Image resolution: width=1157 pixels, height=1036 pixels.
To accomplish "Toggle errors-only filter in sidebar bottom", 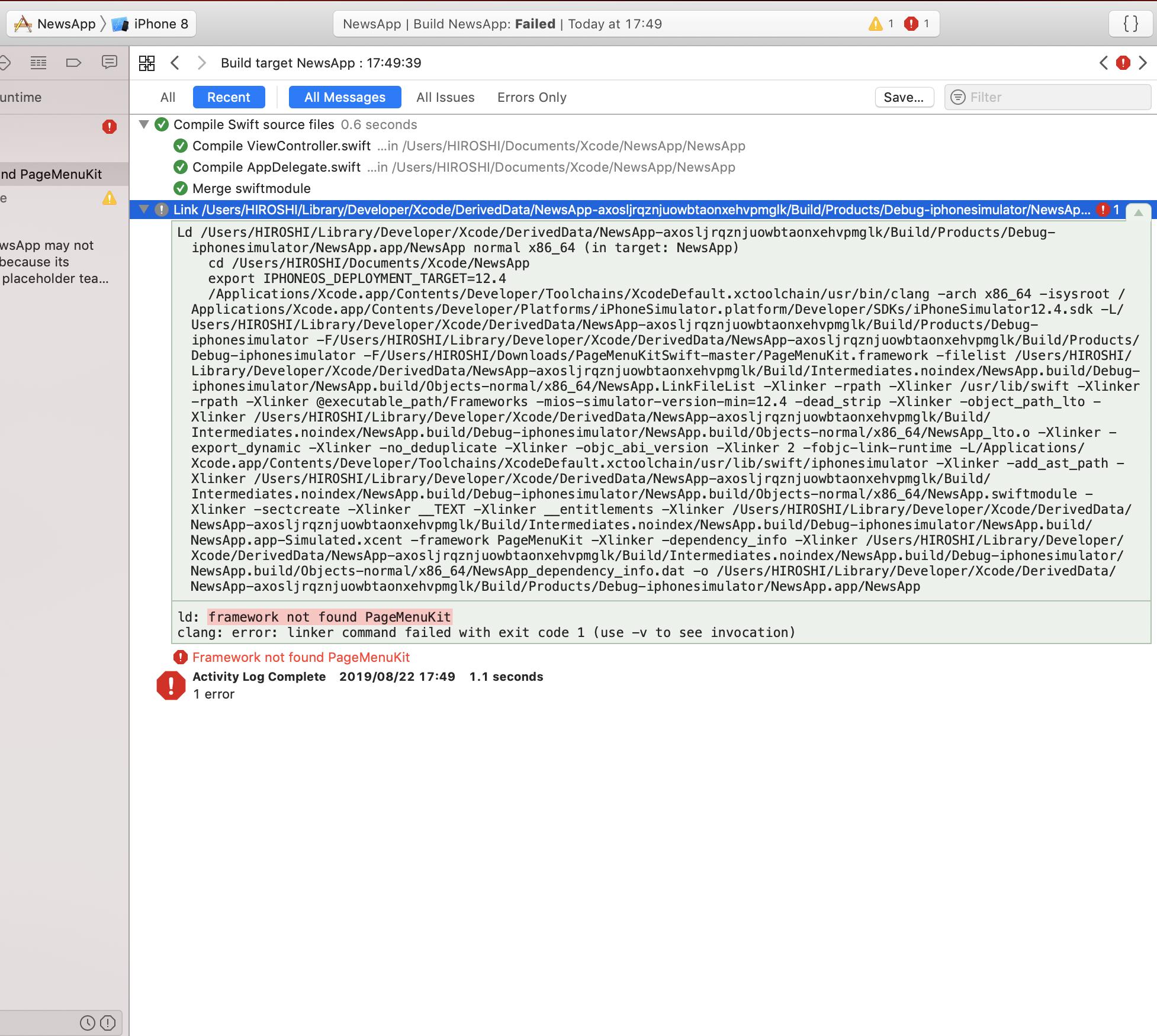I will (108, 1022).
